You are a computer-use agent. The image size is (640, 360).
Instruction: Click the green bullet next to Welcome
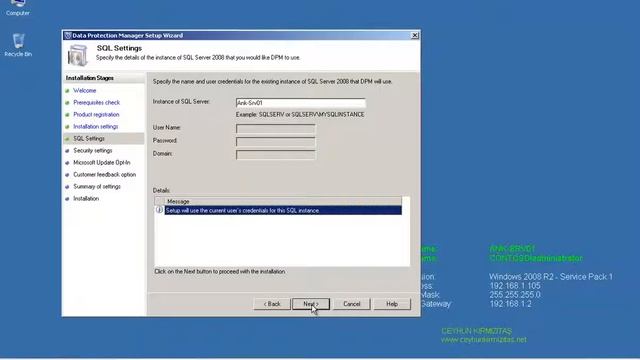click(x=67, y=91)
